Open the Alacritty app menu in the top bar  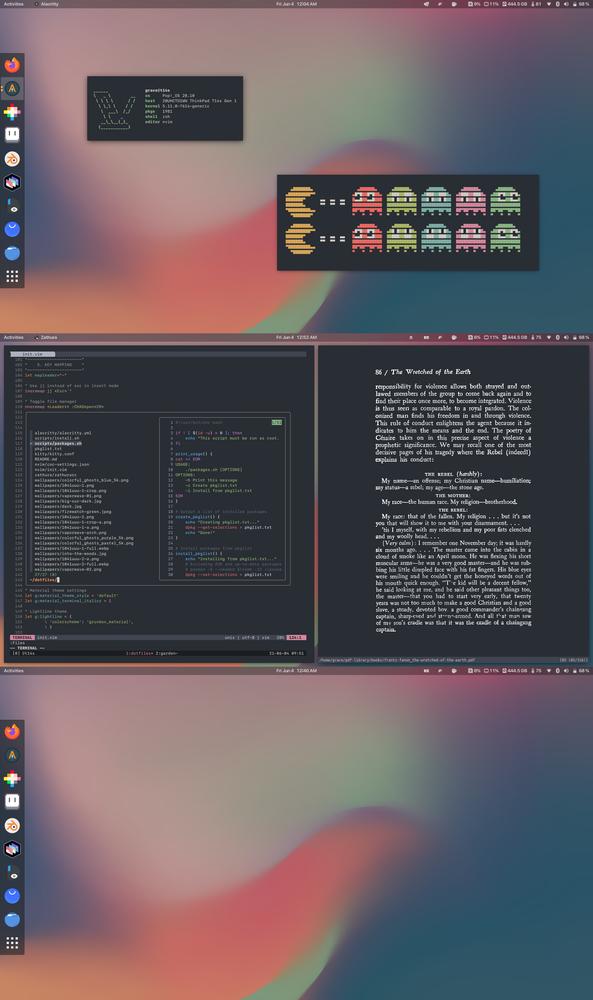(47, 4)
